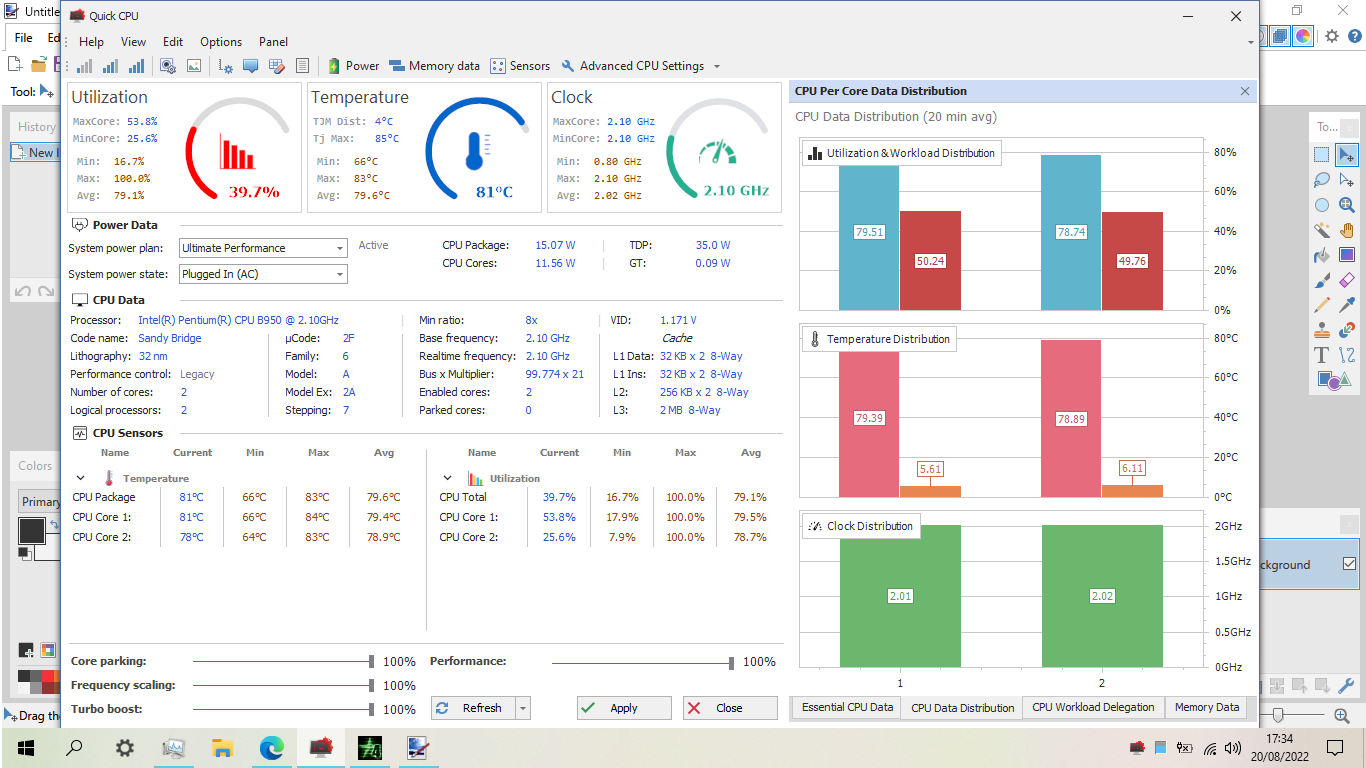The height and width of the screenshot is (768, 1366).
Task: Open Refresh button dropdown arrow
Action: (x=522, y=708)
